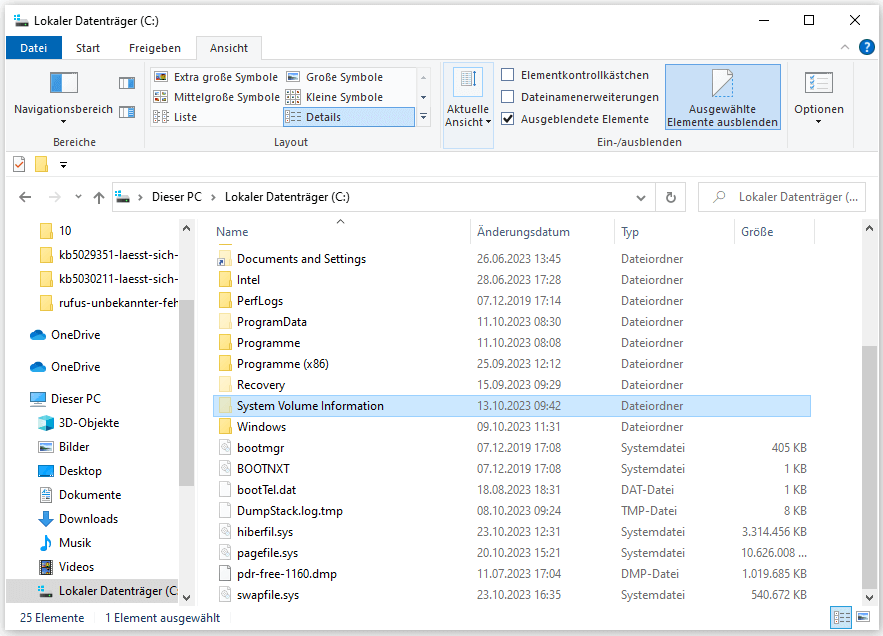
Task: Uncheck Ausgeblendete Elemente checkbox
Action: pos(508,119)
